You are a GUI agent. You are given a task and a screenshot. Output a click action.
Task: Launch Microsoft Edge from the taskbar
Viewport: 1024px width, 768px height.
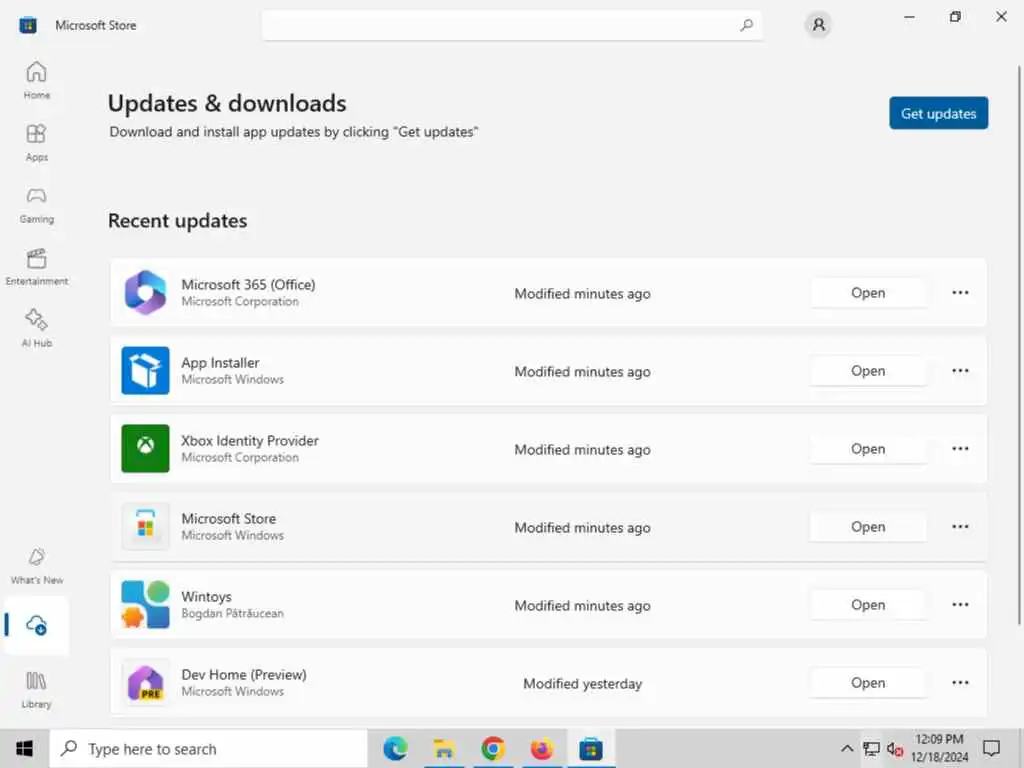pos(395,748)
